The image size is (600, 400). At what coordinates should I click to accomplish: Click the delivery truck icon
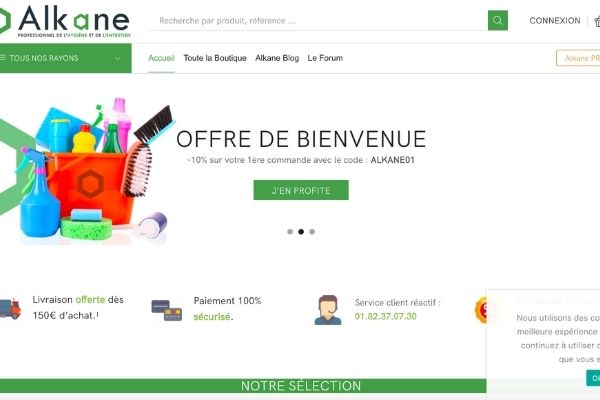(x=10, y=309)
